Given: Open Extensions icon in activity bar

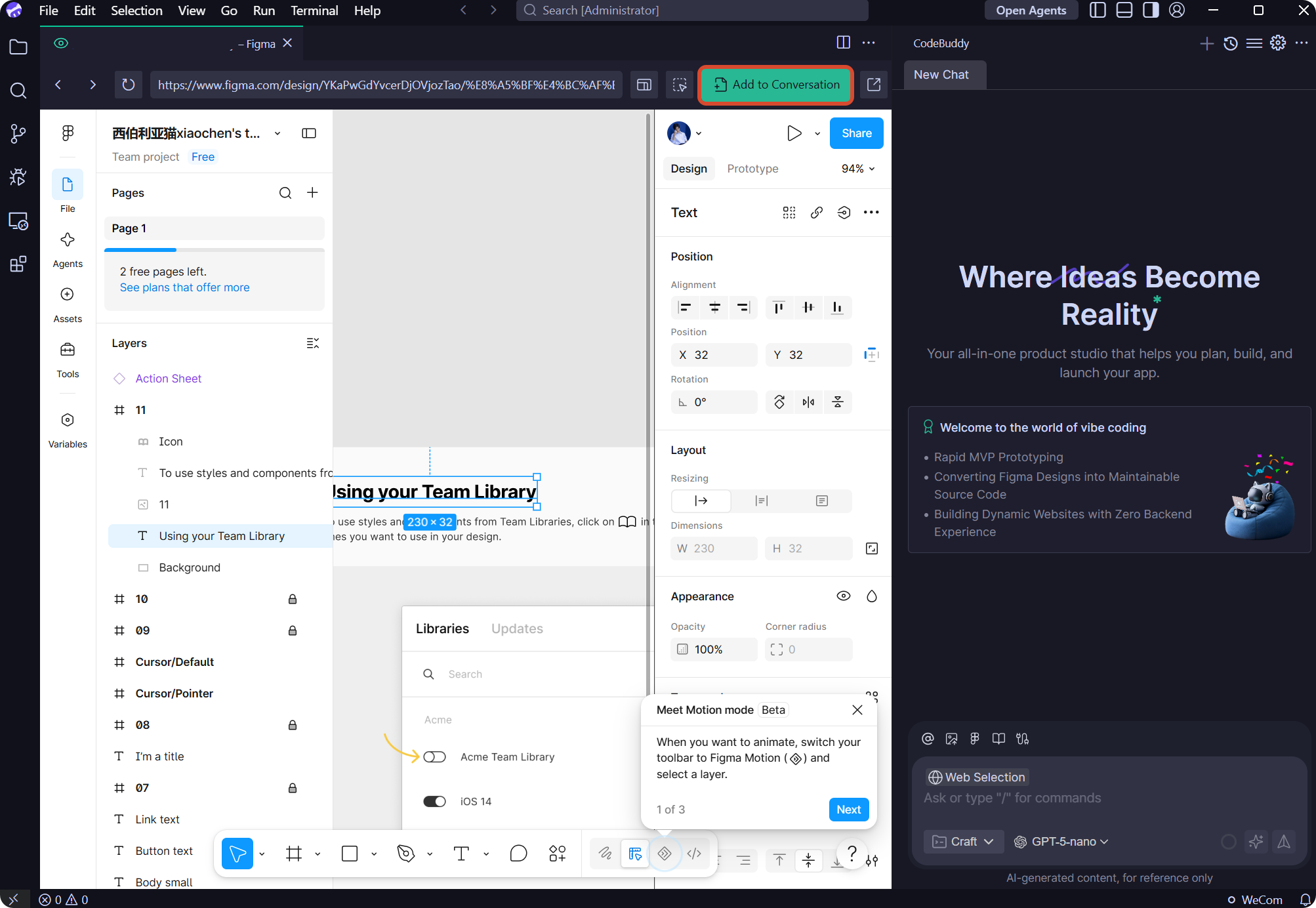Looking at the screenshot, I should [18, 264].
